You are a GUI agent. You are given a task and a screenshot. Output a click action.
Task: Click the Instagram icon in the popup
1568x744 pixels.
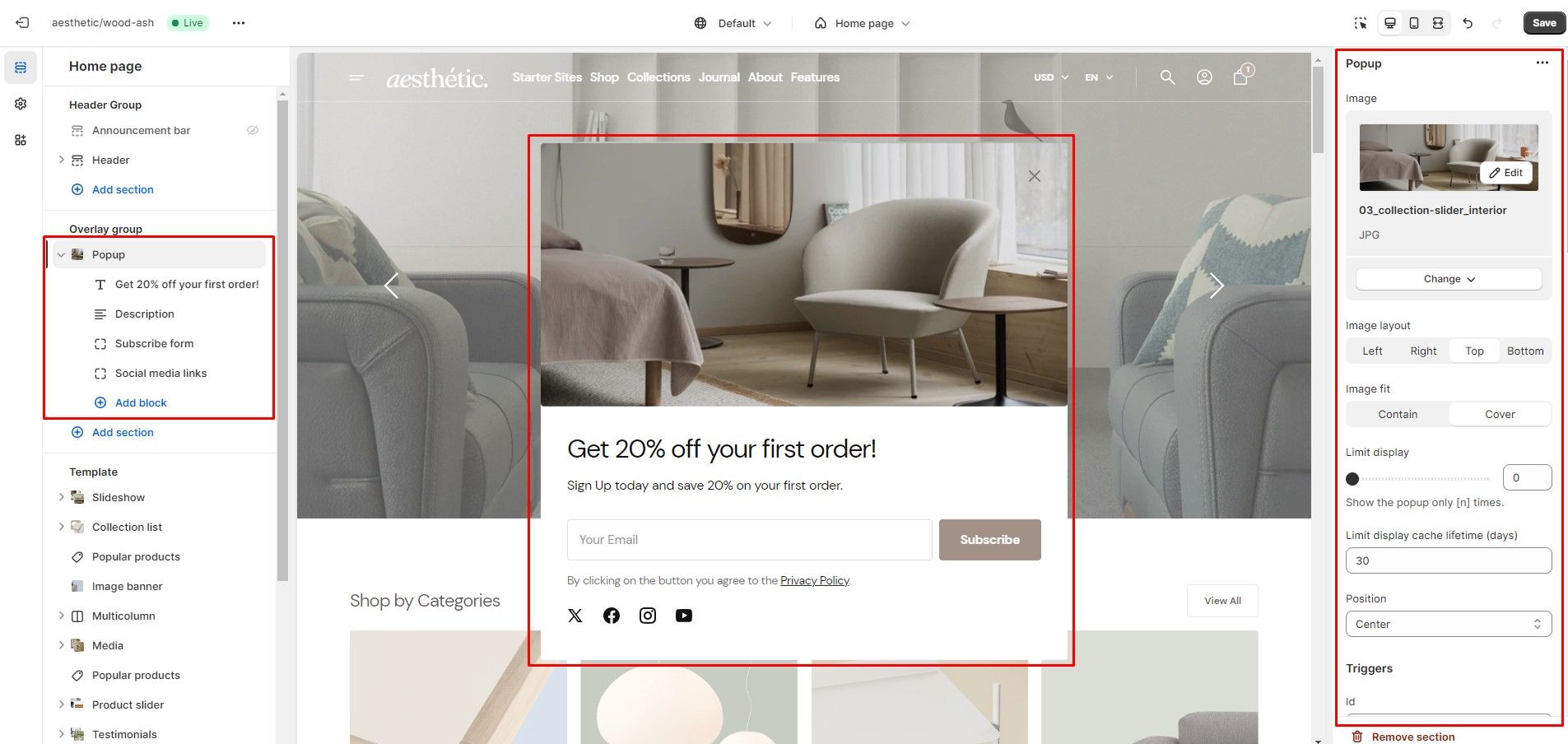point(648,616)
